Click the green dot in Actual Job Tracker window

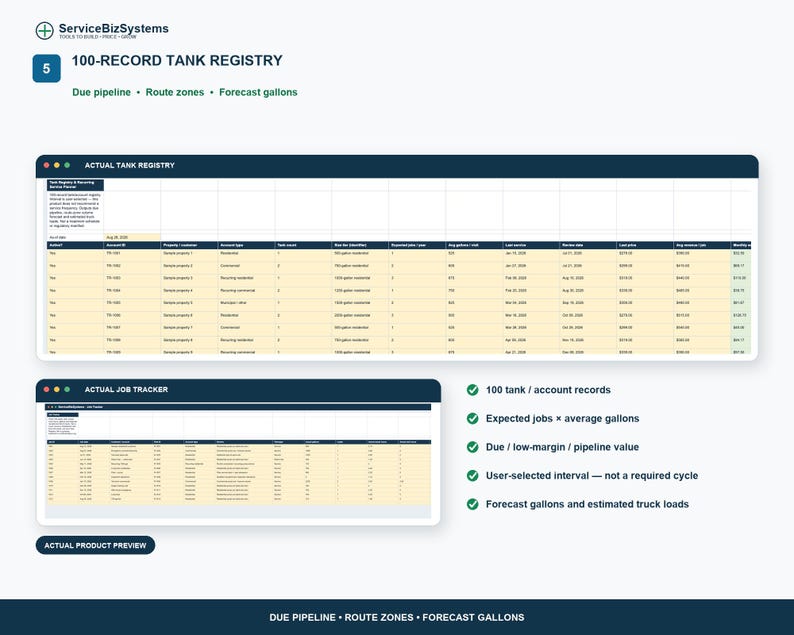tap(67, 389)
